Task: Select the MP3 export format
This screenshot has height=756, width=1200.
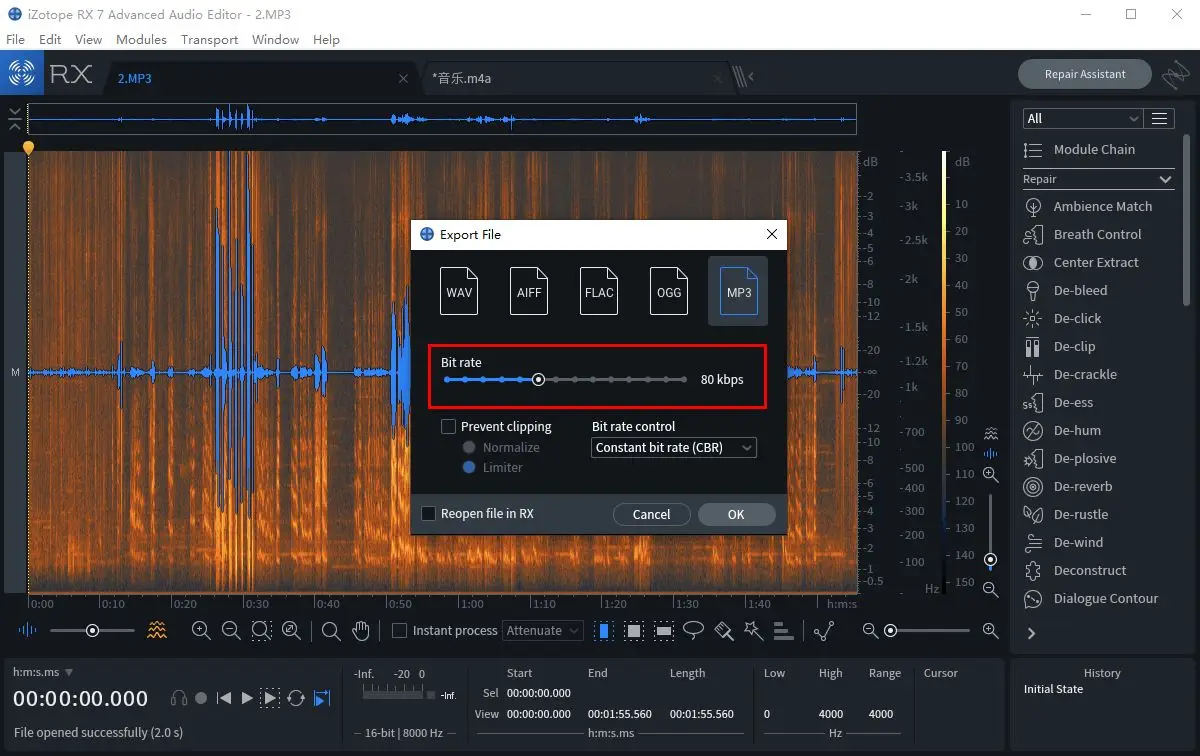Action: (x=738, y=291)
